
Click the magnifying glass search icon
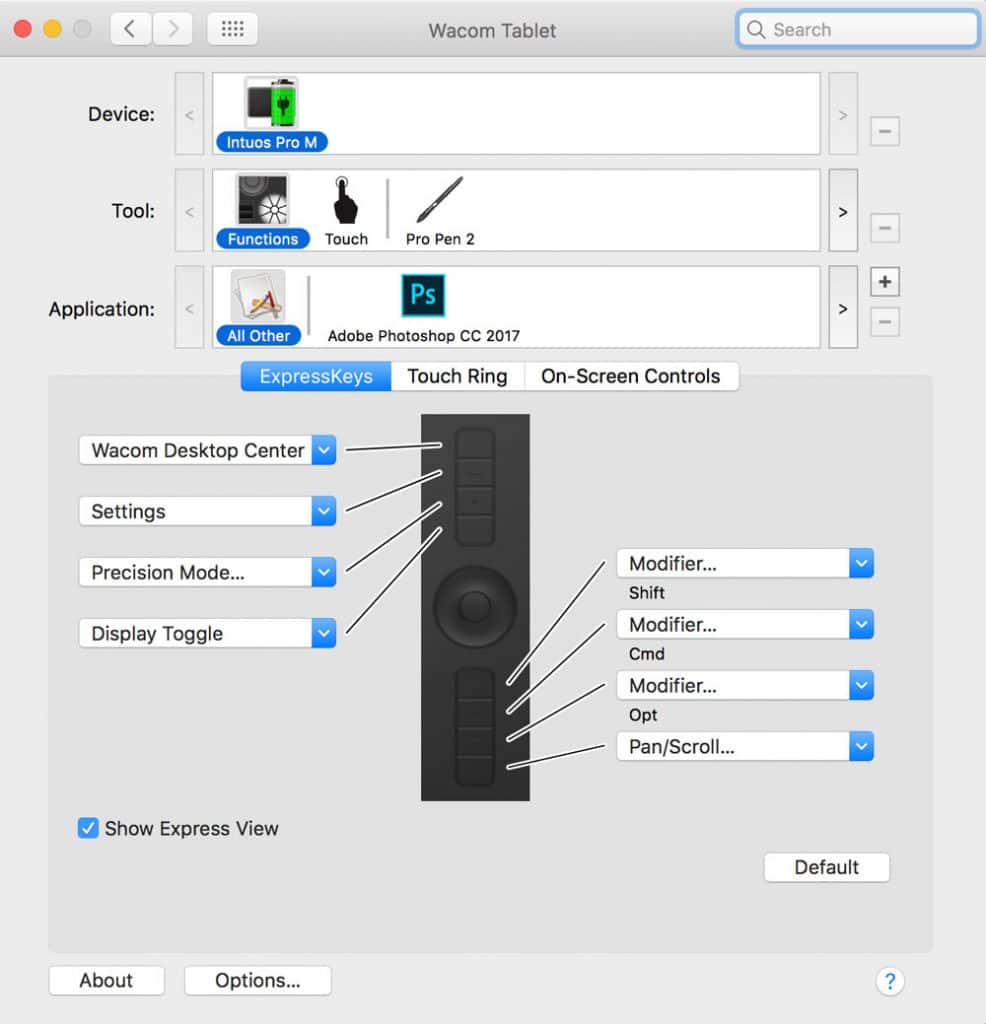tap(755, 29)
